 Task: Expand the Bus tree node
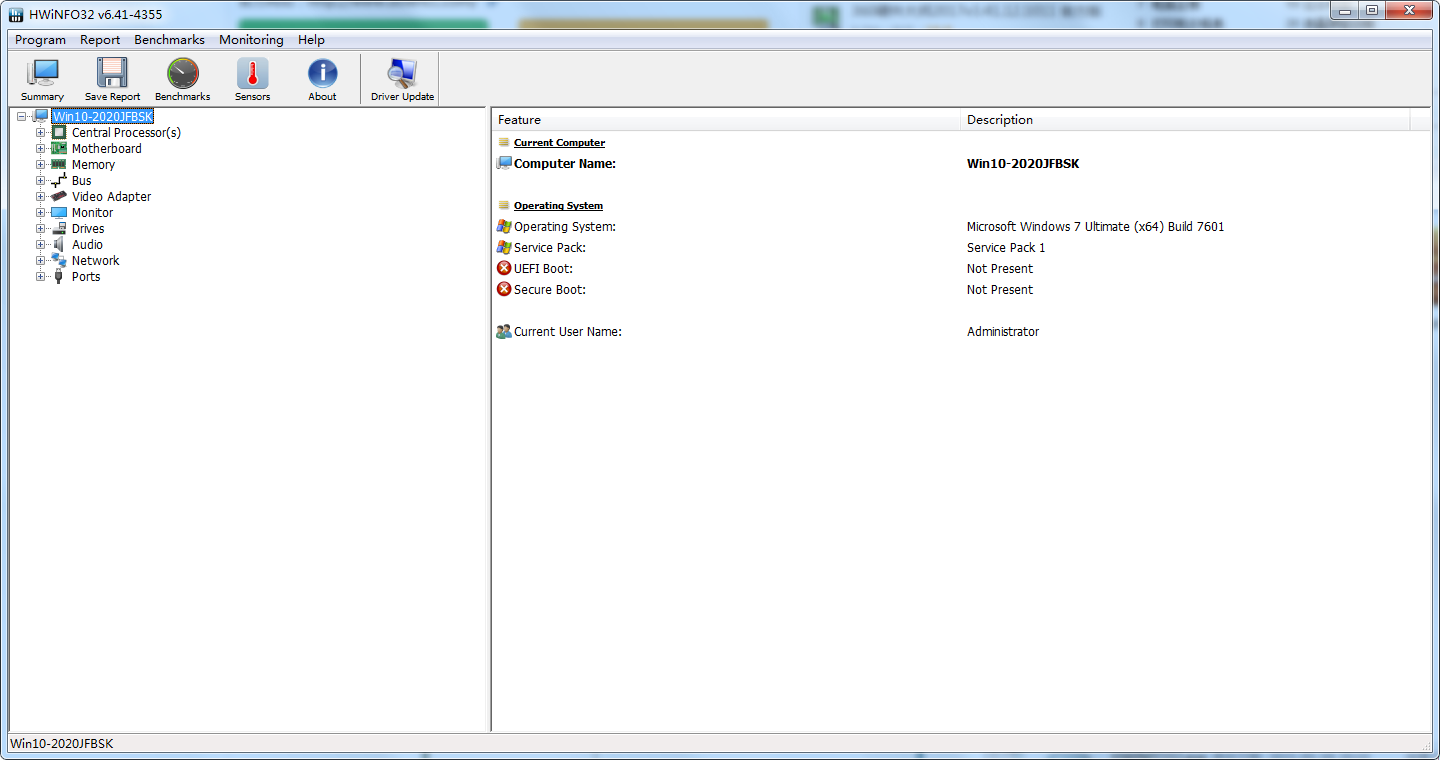(41, 180)
